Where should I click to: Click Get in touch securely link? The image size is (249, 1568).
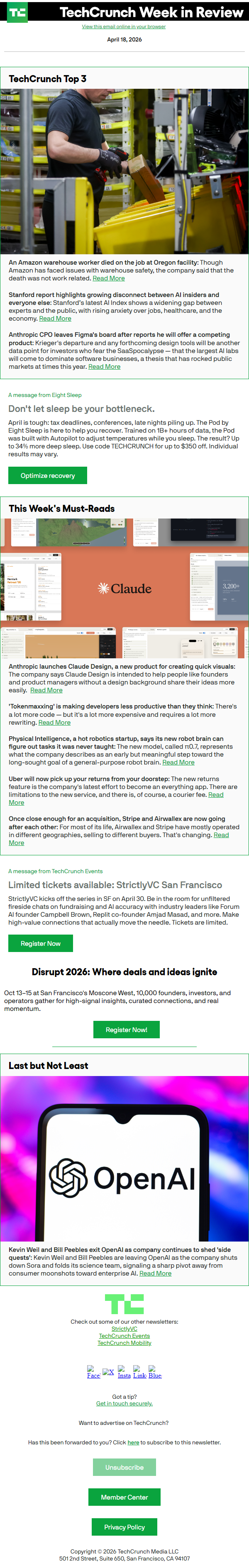[x=124, y=1404]
